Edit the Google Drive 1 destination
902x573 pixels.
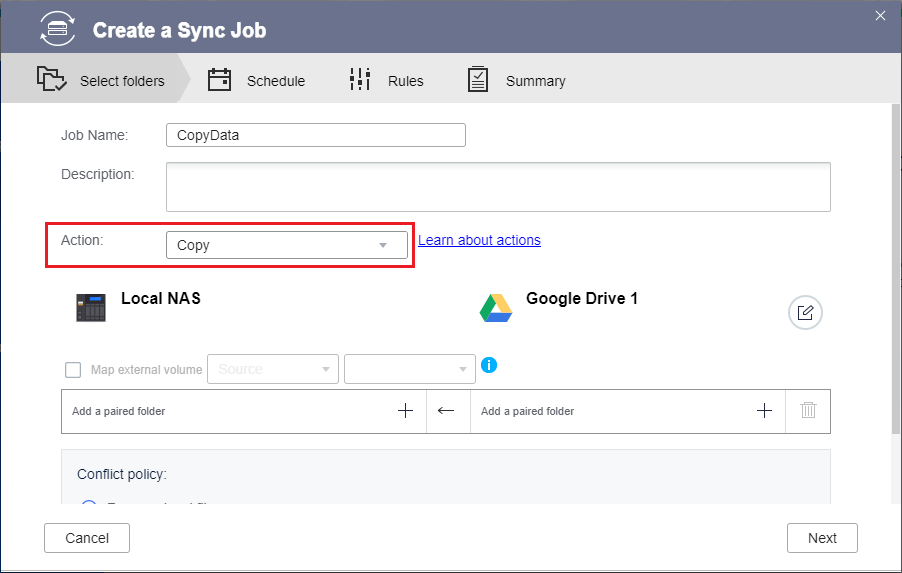pyautogui.click(x=805, y=312)
